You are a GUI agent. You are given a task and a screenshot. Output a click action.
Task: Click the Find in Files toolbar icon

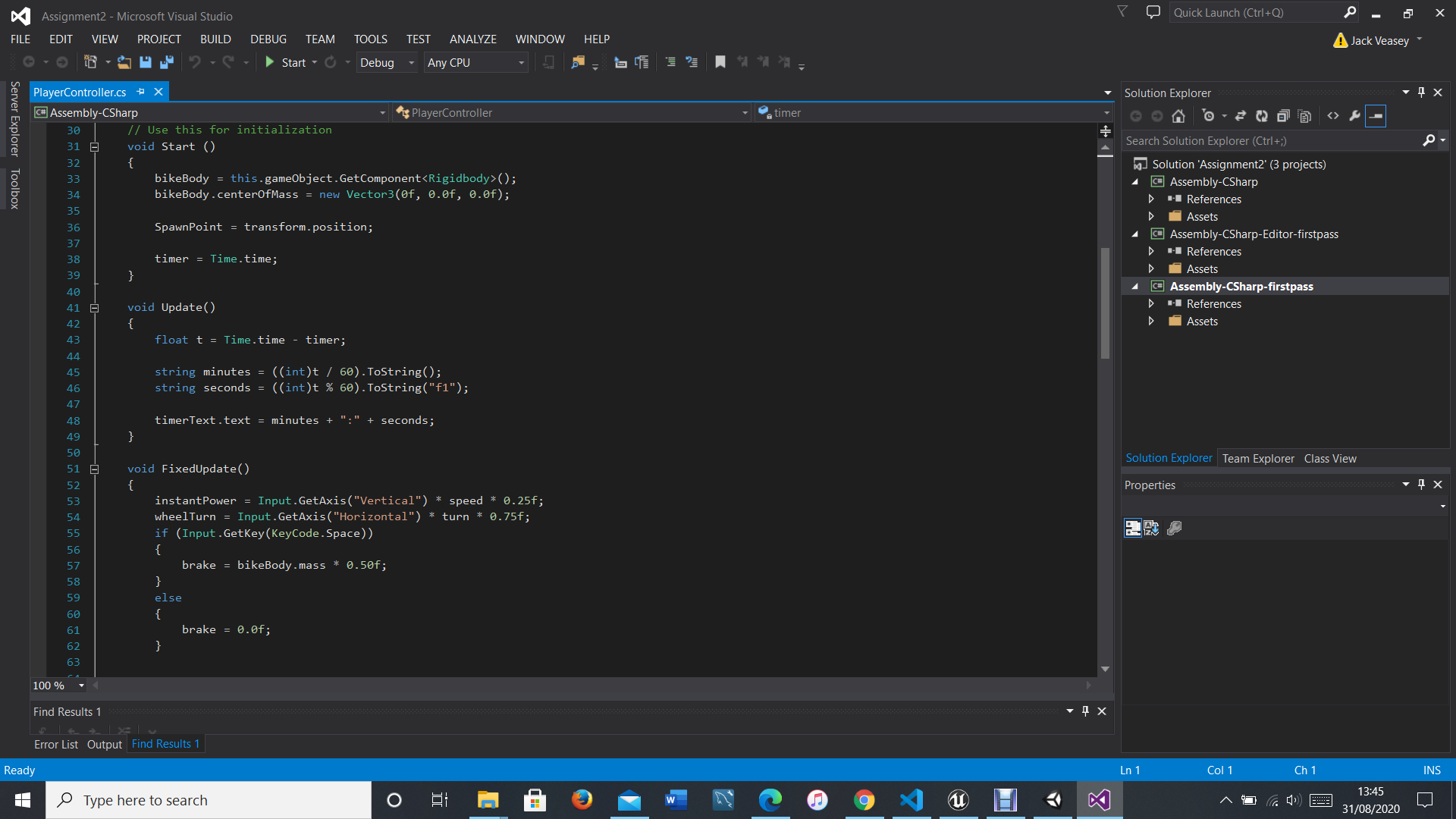(578, 62)
